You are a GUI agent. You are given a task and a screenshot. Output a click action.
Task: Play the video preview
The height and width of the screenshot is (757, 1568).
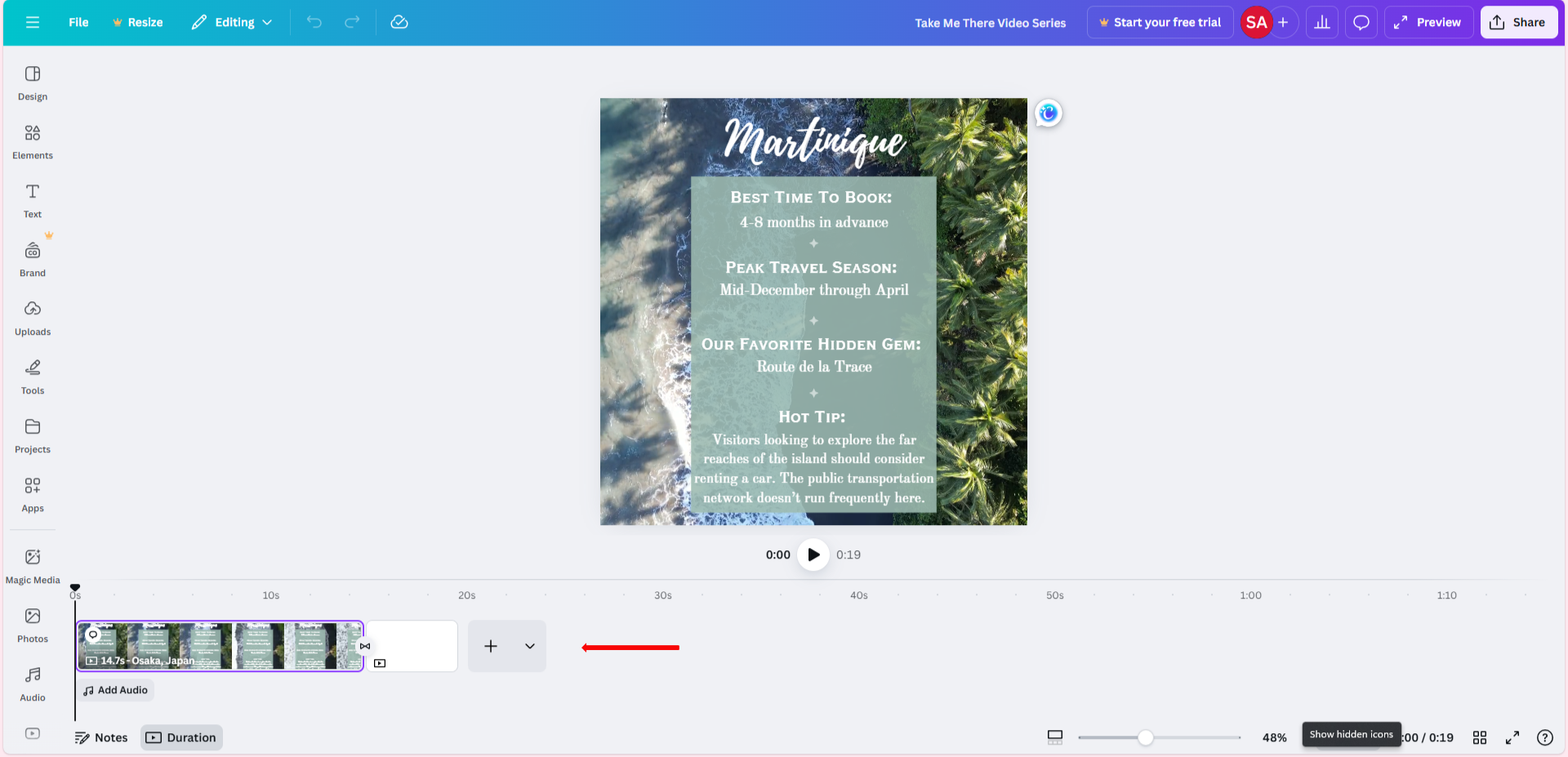813,554
